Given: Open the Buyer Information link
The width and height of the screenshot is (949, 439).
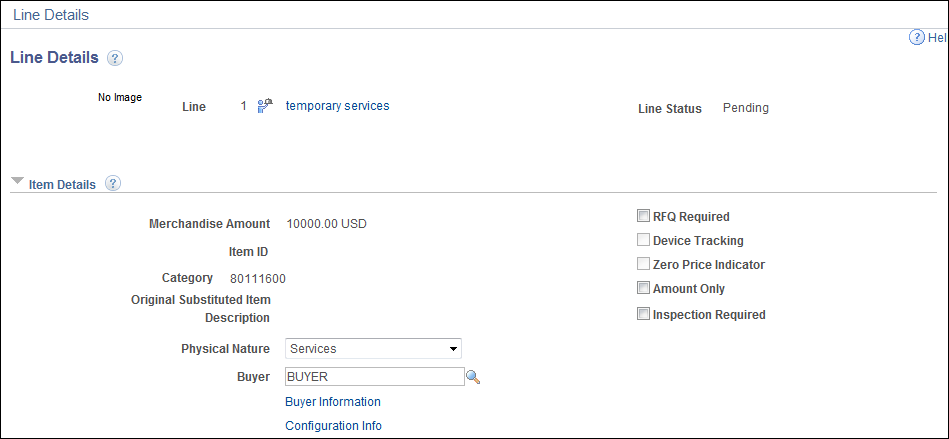Looking at the screenshot, I should pos(333,401).
